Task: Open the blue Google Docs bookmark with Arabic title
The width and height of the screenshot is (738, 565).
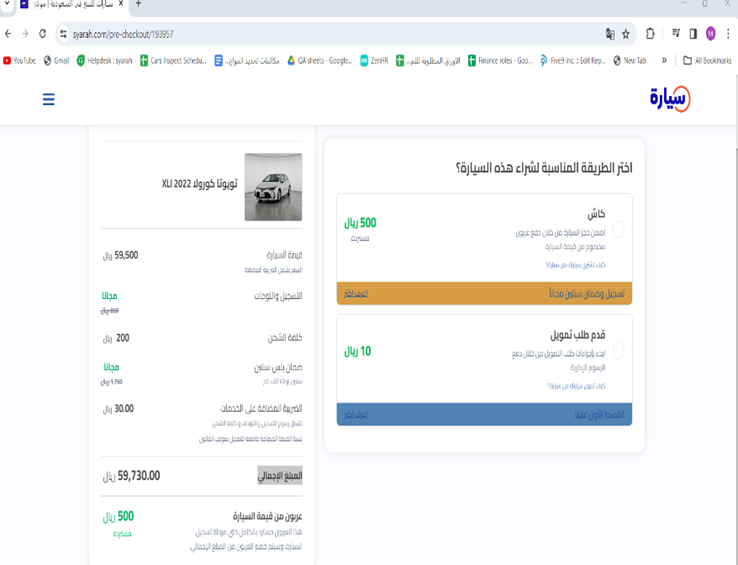Action: [247, 61]
